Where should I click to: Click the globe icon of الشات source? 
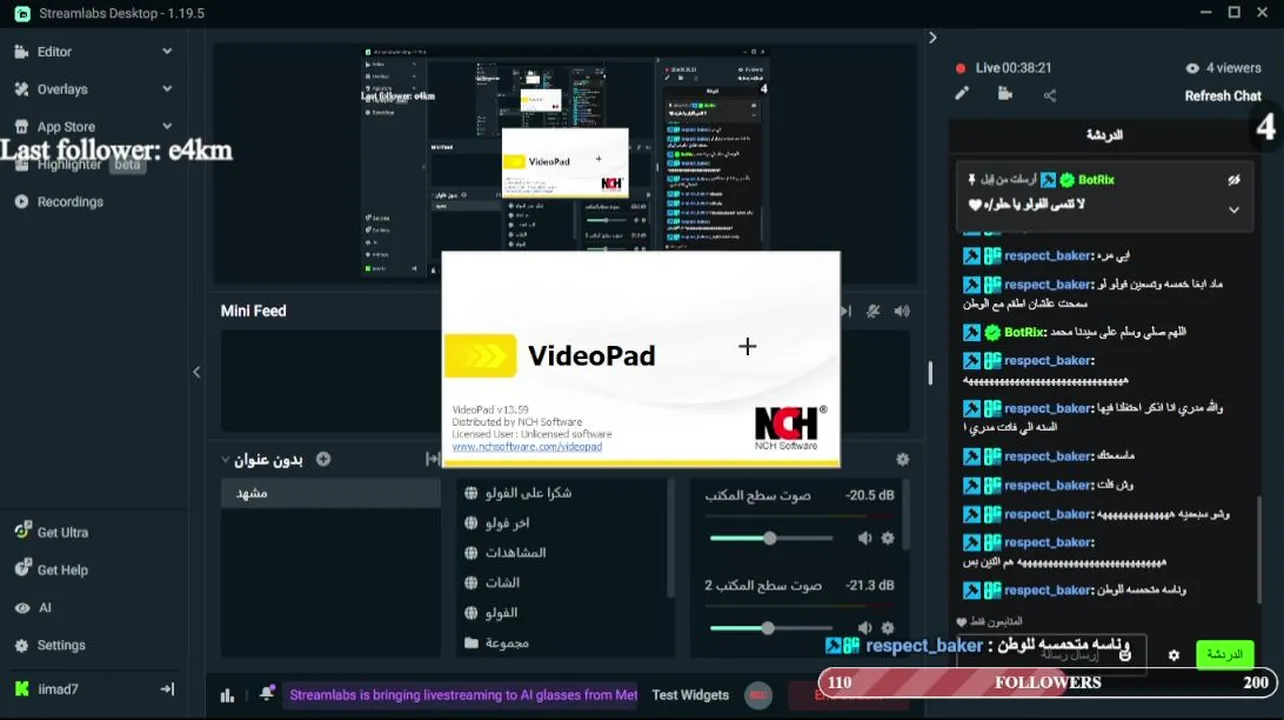[x=471, y=583]
